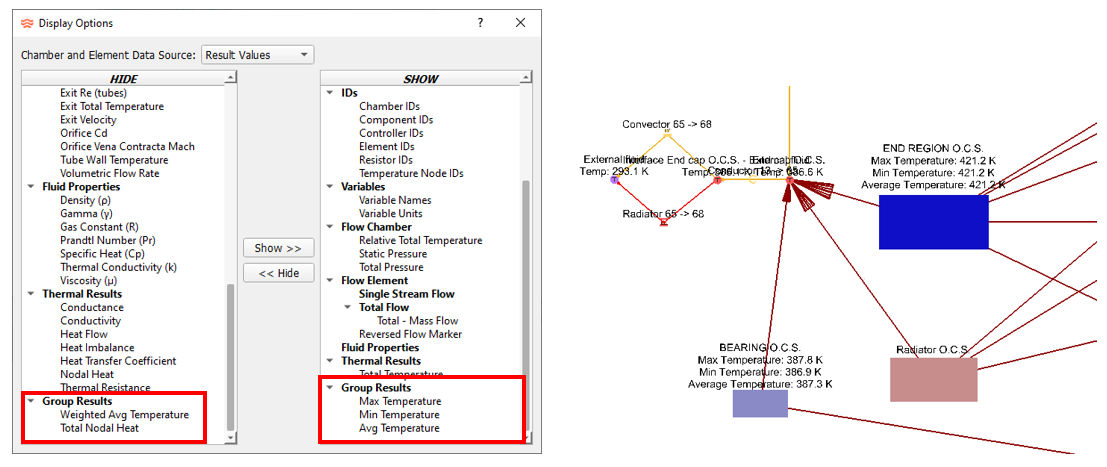Select Controller IDs item
Viewport: 1107px width, 467px height.
click(x=391, y=134)
